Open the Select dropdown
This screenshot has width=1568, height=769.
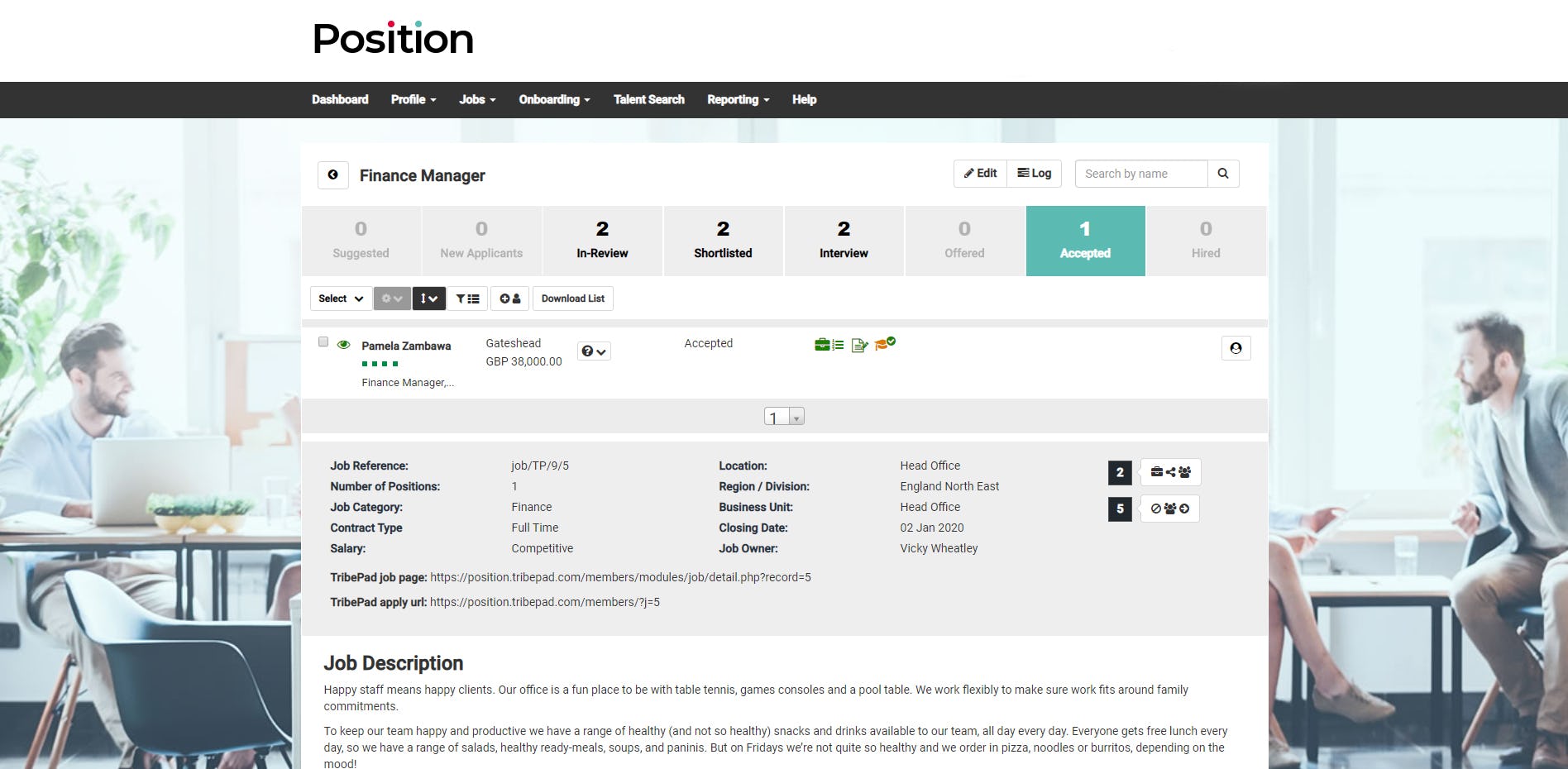340,299
